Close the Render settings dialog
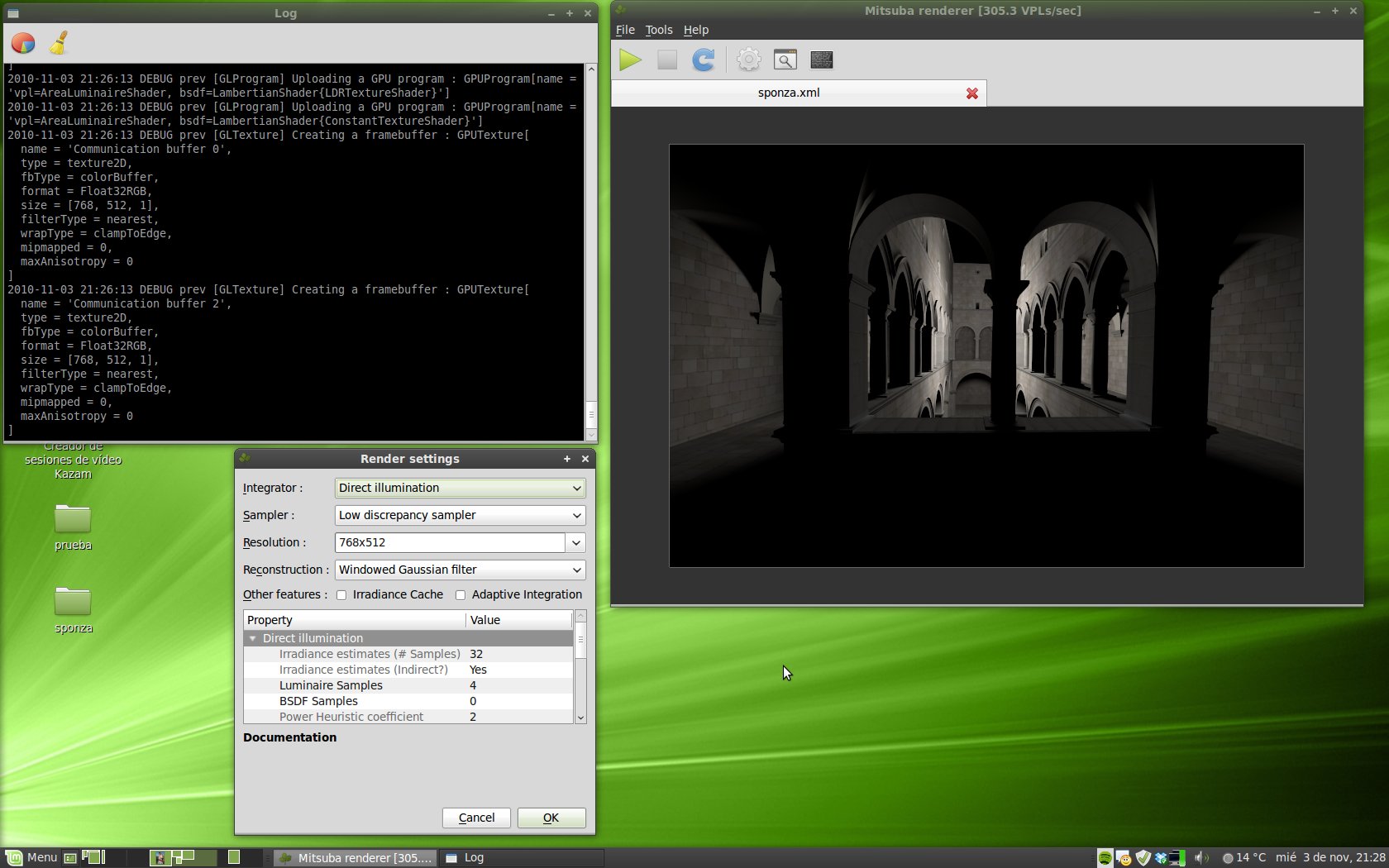 click(x=585, y=460)
